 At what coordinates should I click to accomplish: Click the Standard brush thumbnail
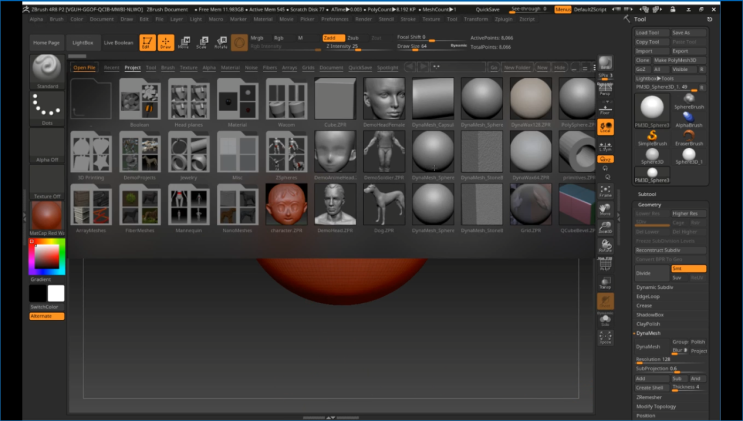tap(46, 67)
